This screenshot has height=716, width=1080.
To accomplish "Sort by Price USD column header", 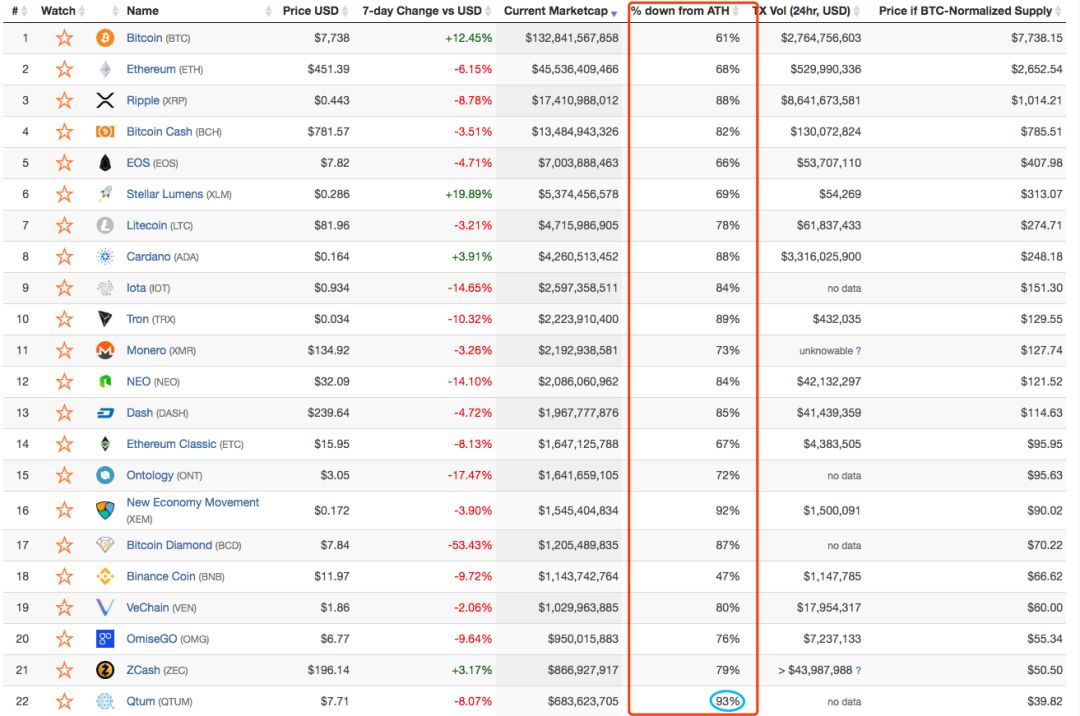I will coord(315,11).
